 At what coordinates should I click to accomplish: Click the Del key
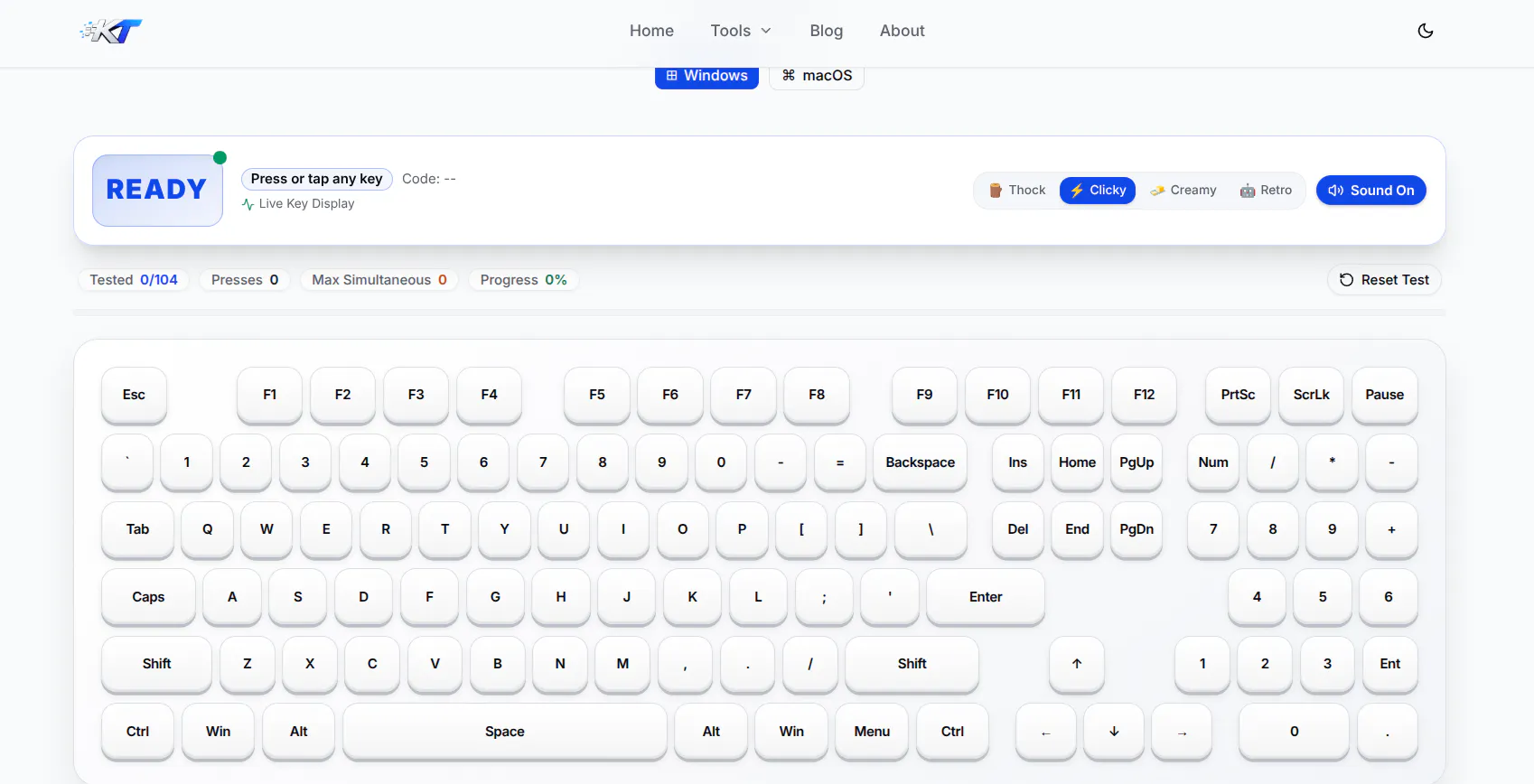(x=1017, y=529)
